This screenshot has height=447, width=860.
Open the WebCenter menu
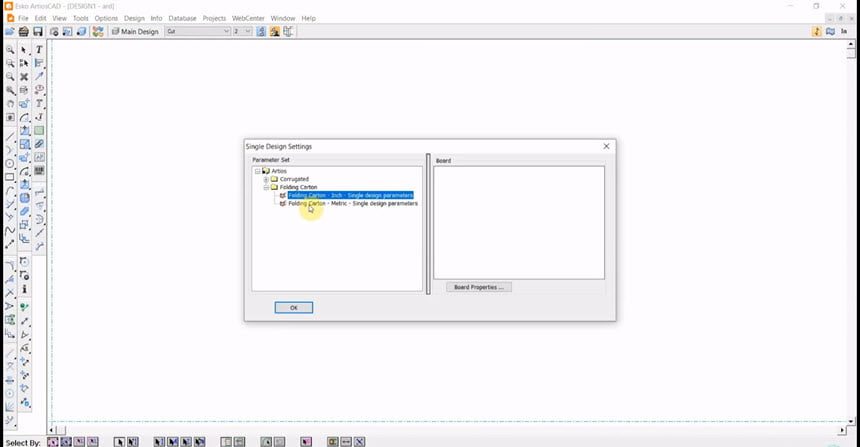(x=248, y=18)
